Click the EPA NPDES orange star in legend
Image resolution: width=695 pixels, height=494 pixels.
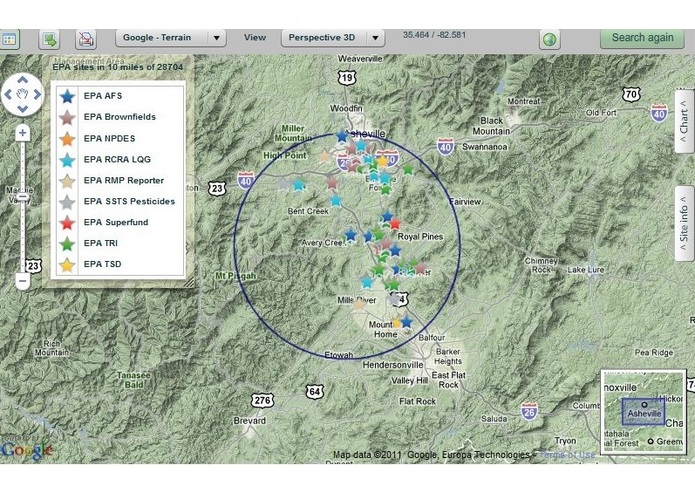67,139
